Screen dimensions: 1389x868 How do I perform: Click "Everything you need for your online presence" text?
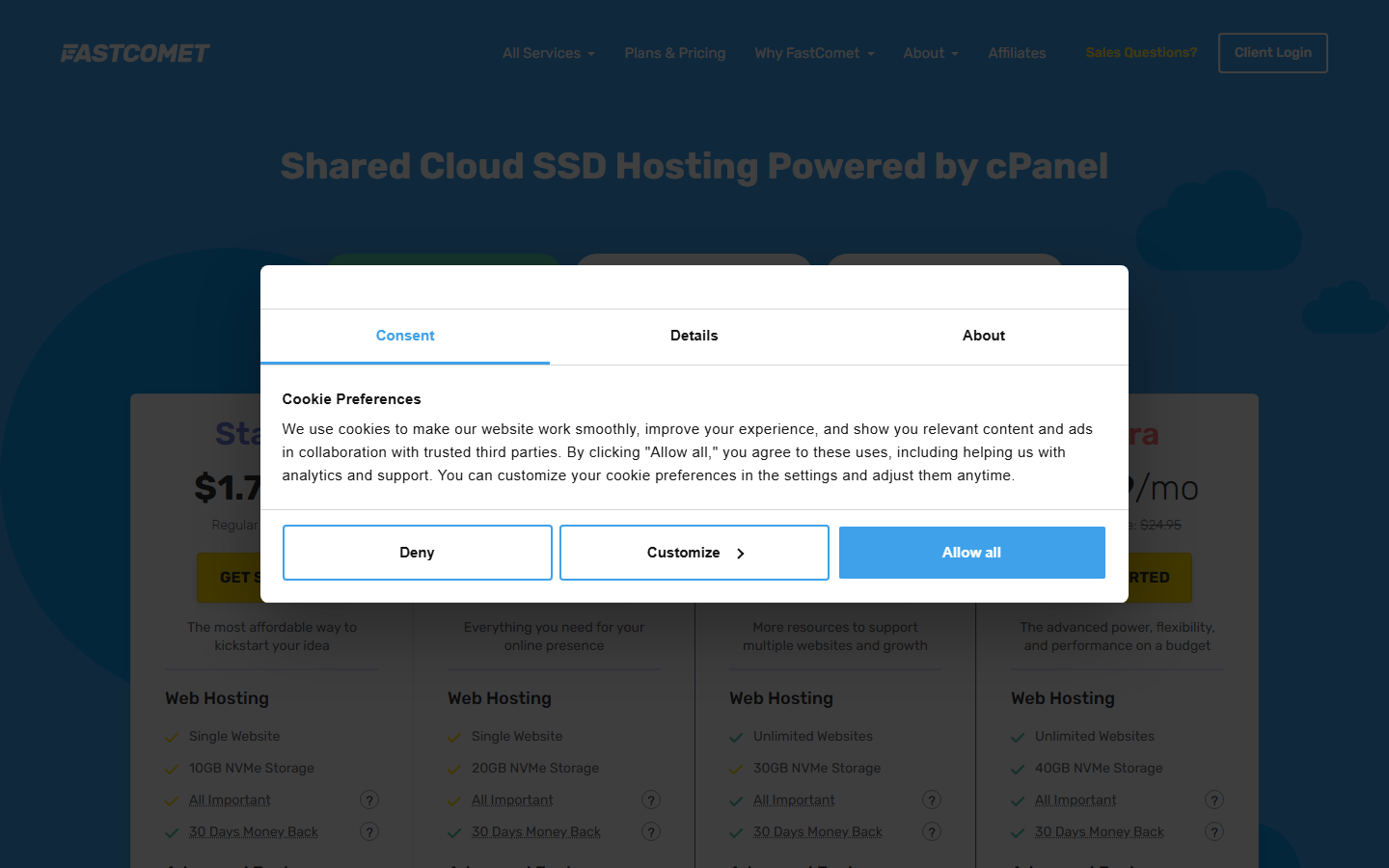[554, 637]
